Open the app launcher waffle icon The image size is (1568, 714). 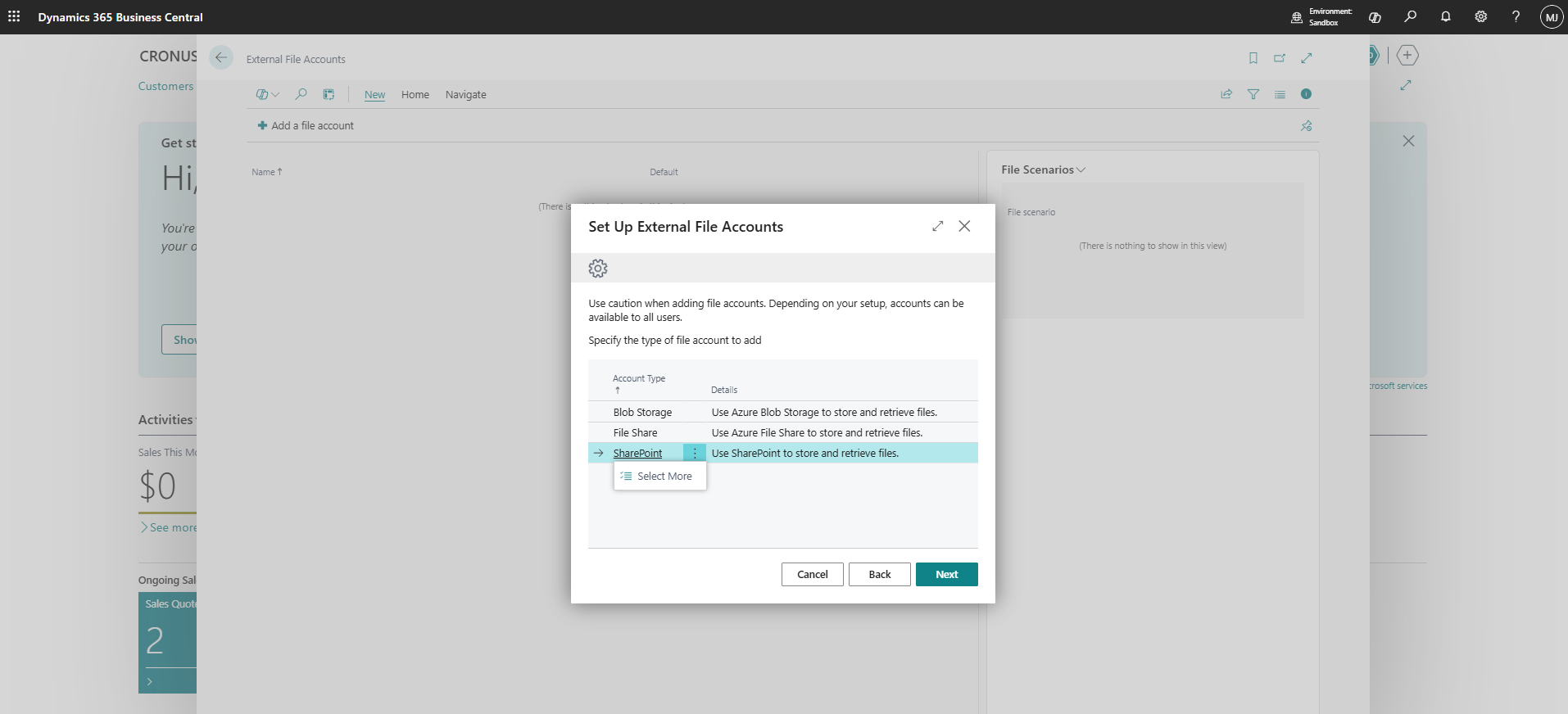[14, 16]
